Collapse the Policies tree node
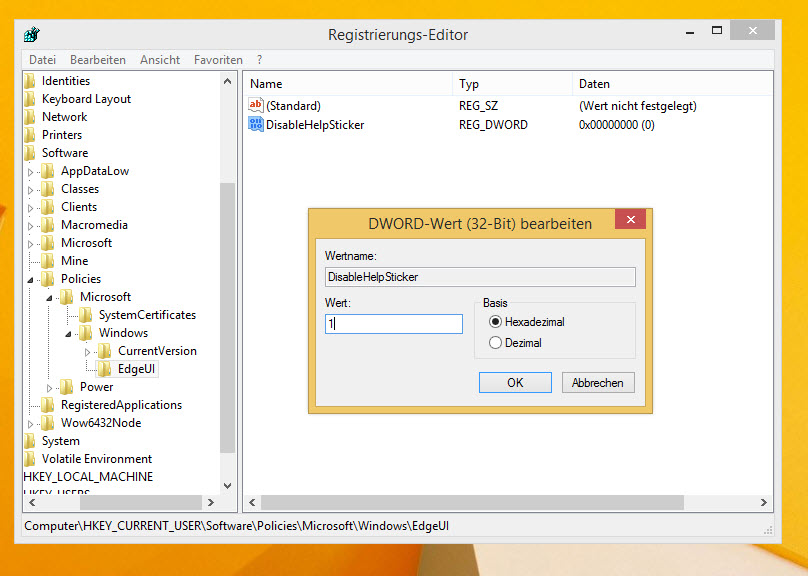The width and height of the screenshot is (808, 576). click(30, 280)
